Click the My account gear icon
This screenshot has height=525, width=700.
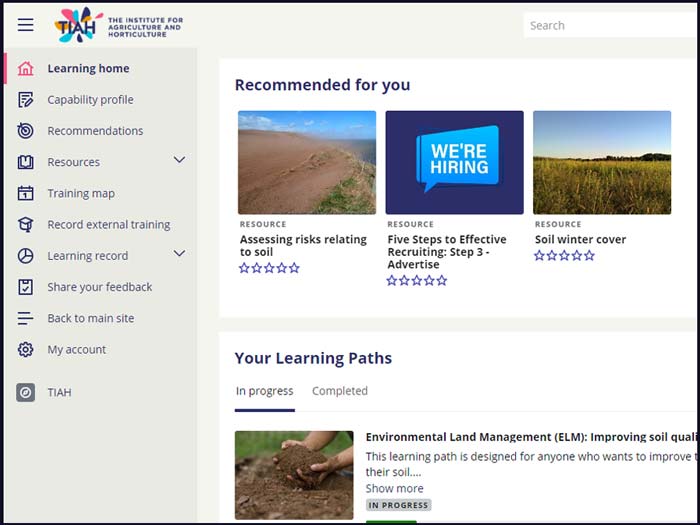click(x=26, y=350)
